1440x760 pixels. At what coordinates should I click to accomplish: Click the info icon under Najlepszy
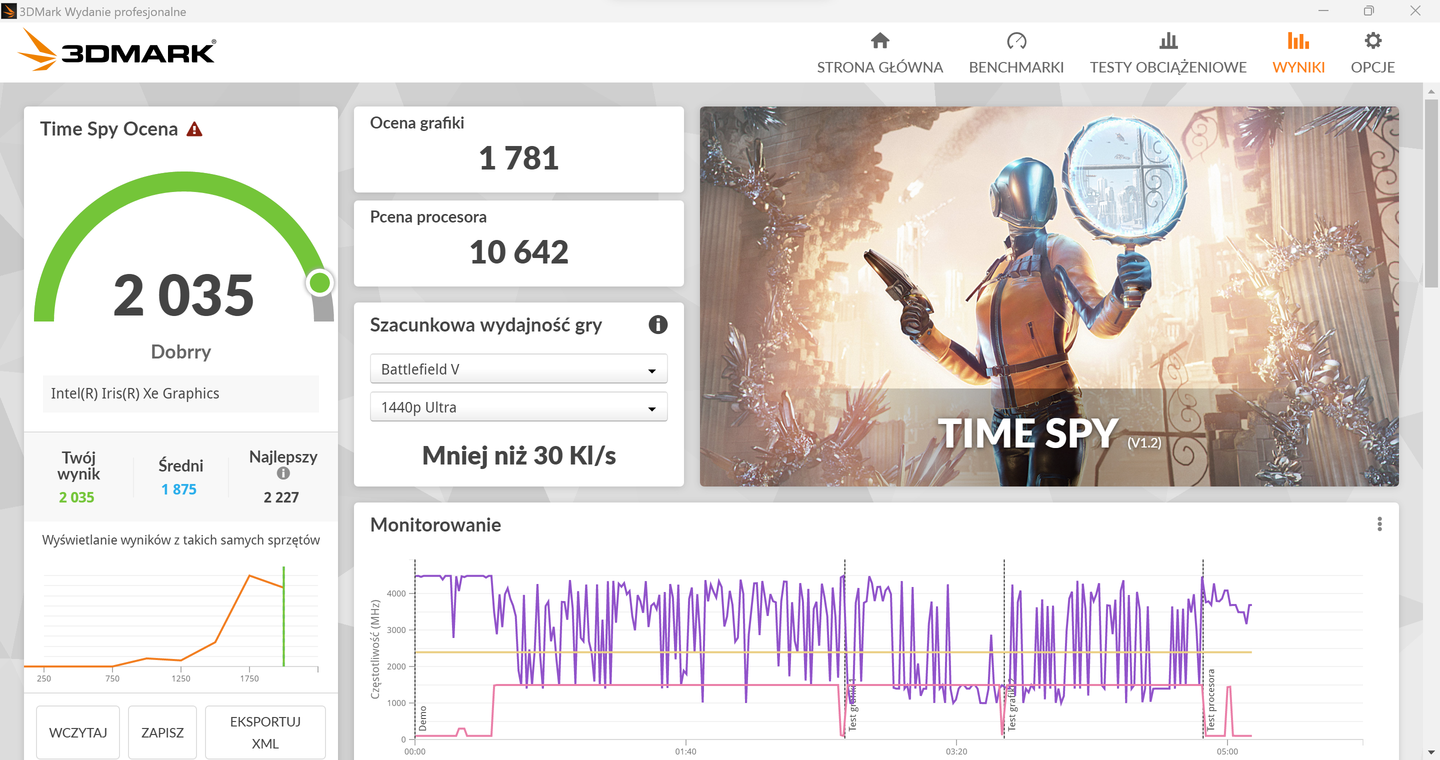point(283,473)
